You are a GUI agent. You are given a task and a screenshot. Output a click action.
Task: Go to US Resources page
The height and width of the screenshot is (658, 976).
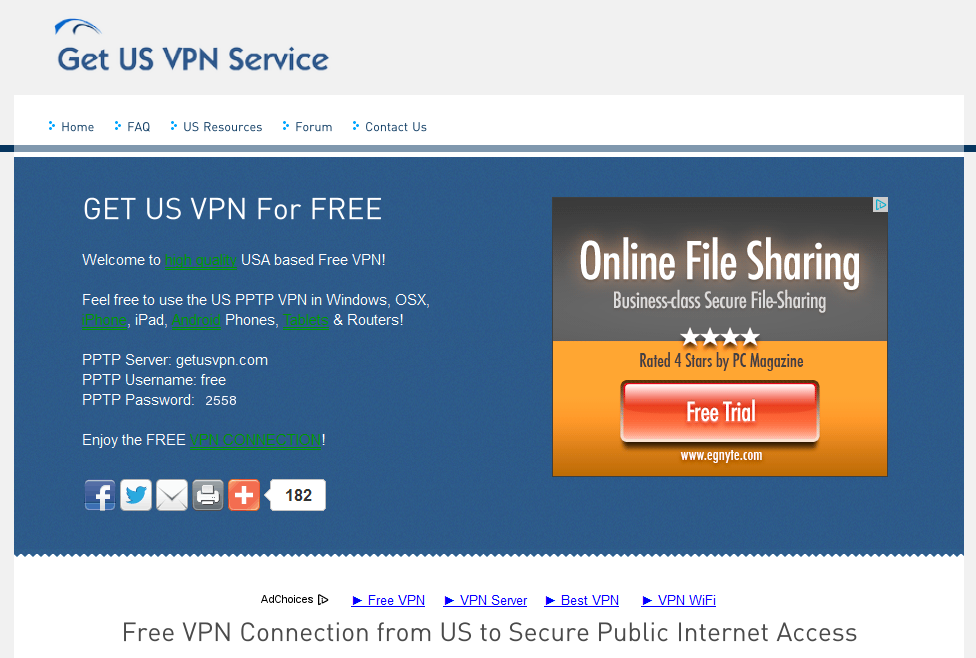216,127
